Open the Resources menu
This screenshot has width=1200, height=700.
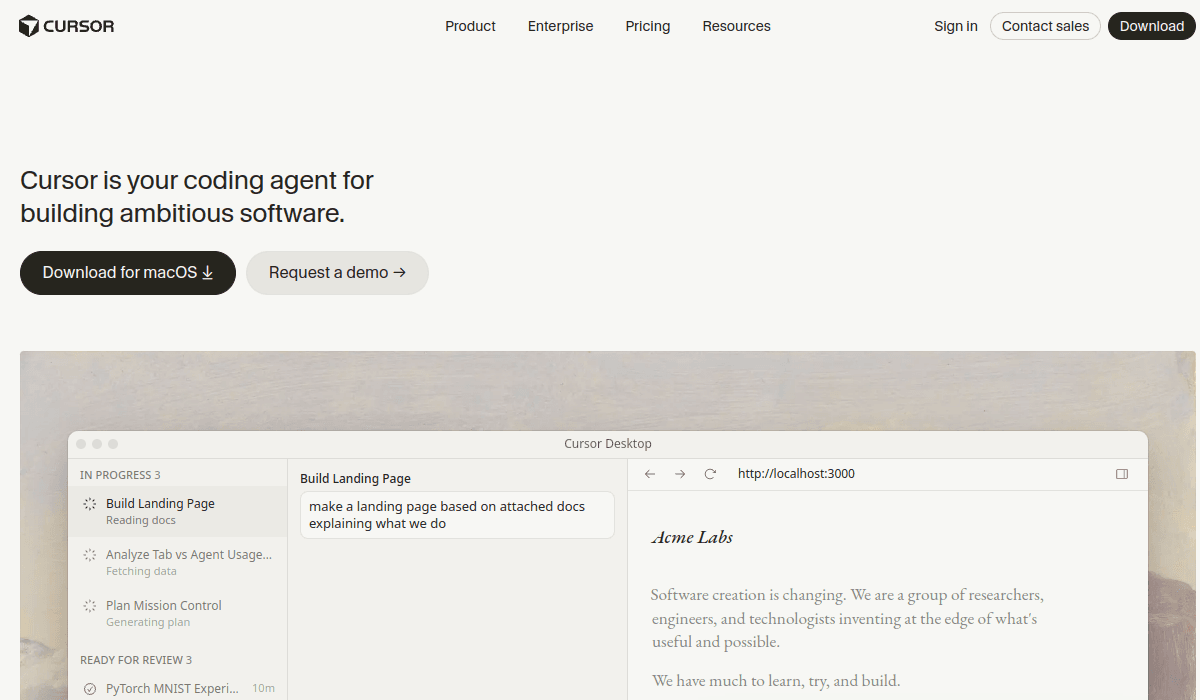coord(736,26)
